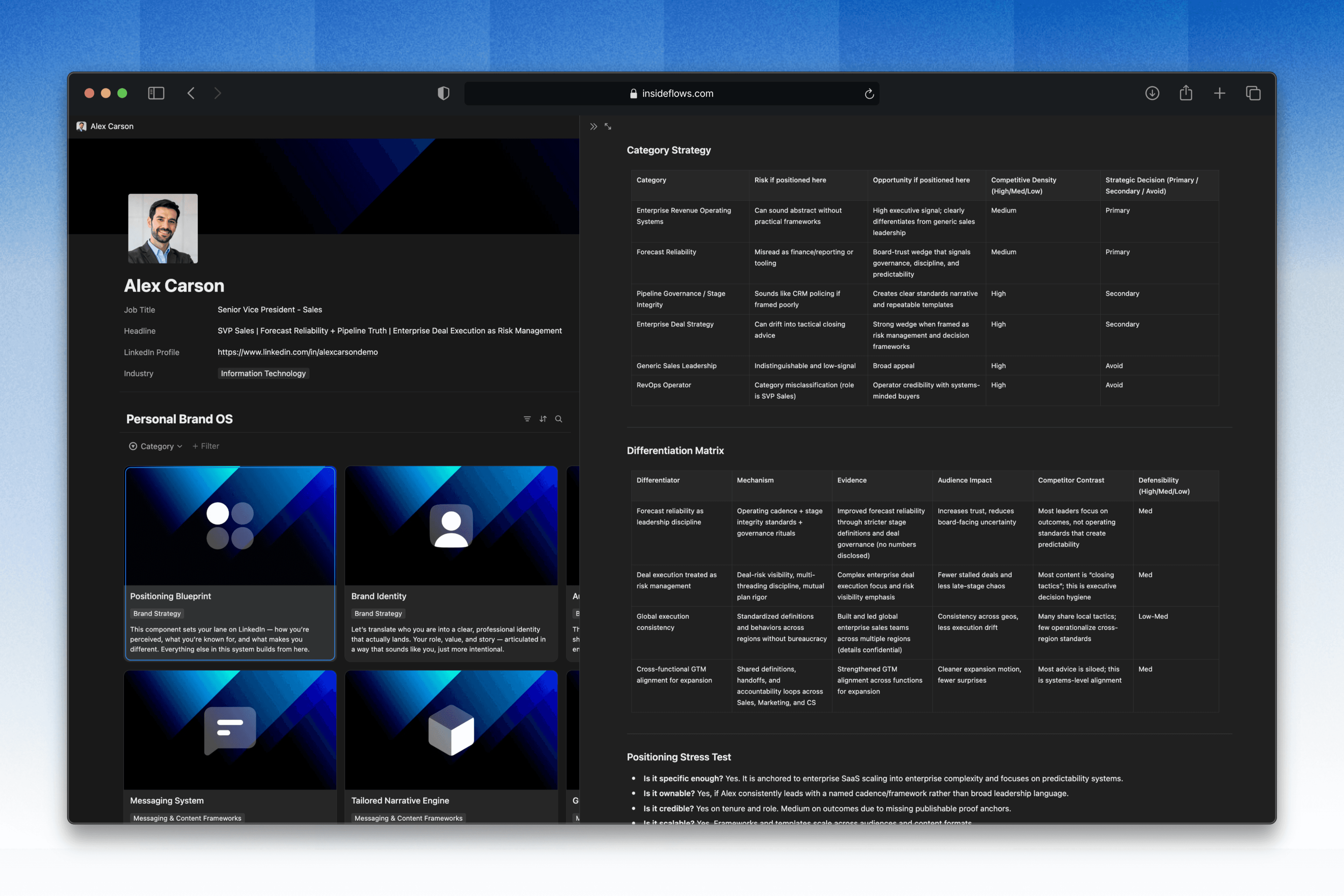1344x896 pixels.
Task: Open a new tab with the plus icon
Action: (1219, 93)
